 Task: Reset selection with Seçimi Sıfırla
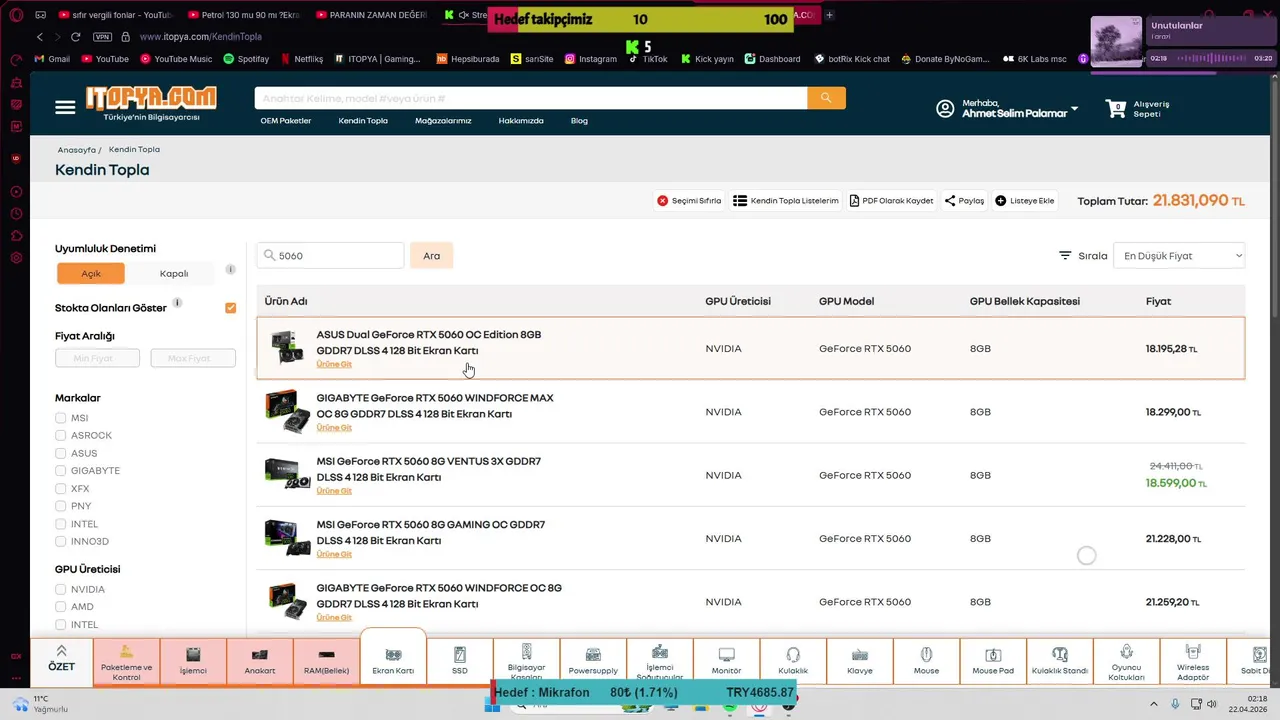689,201
